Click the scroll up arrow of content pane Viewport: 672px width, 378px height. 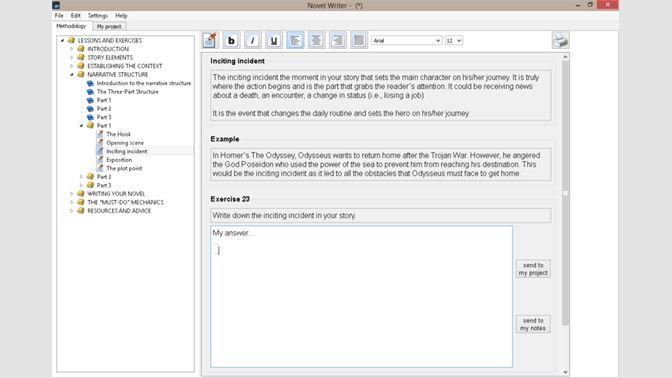tap(565, 57)
